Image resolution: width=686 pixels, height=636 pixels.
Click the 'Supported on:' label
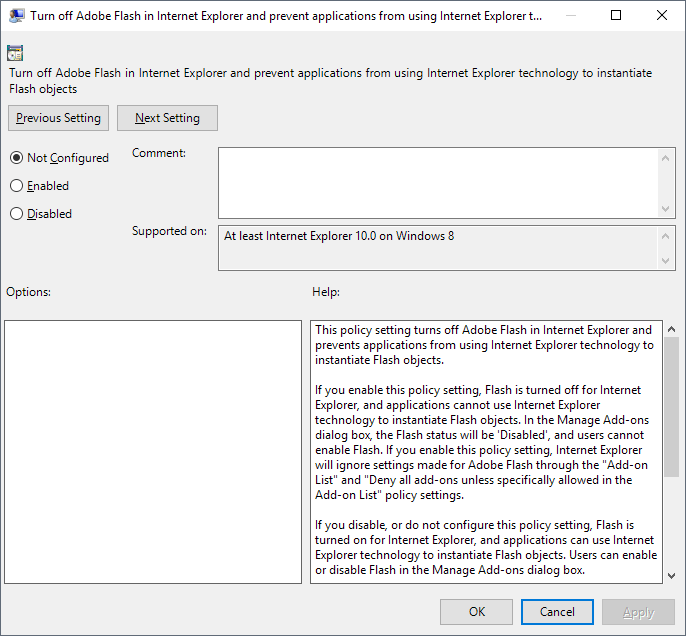click(x=169, y=231)
